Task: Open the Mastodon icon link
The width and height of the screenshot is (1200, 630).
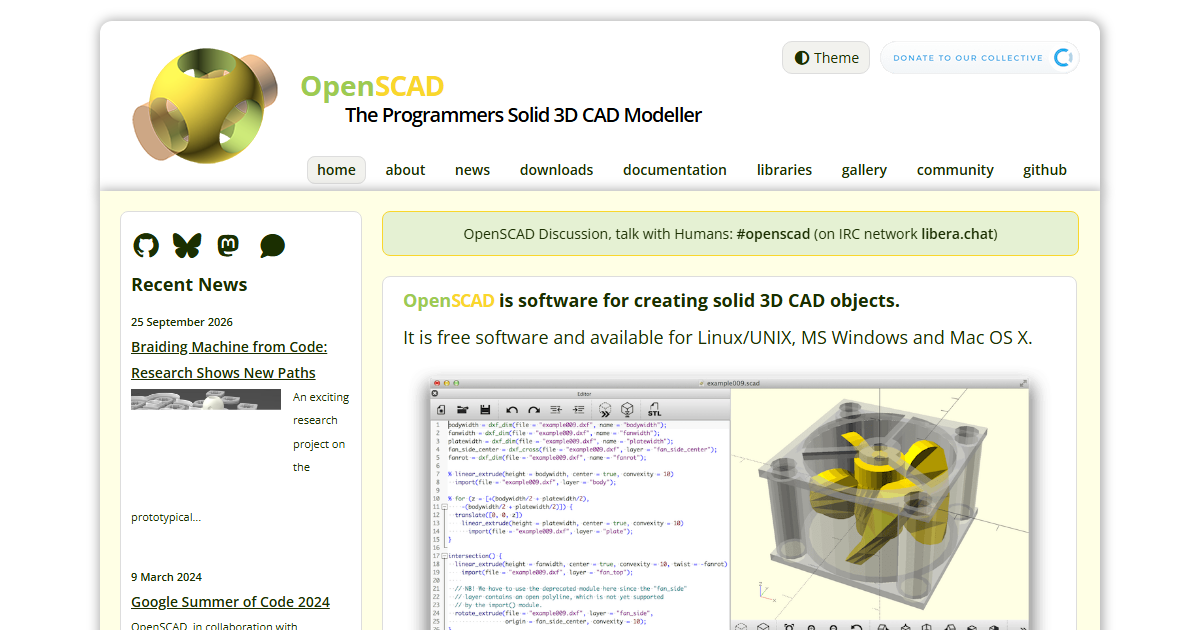Action: tap(229, 245)
